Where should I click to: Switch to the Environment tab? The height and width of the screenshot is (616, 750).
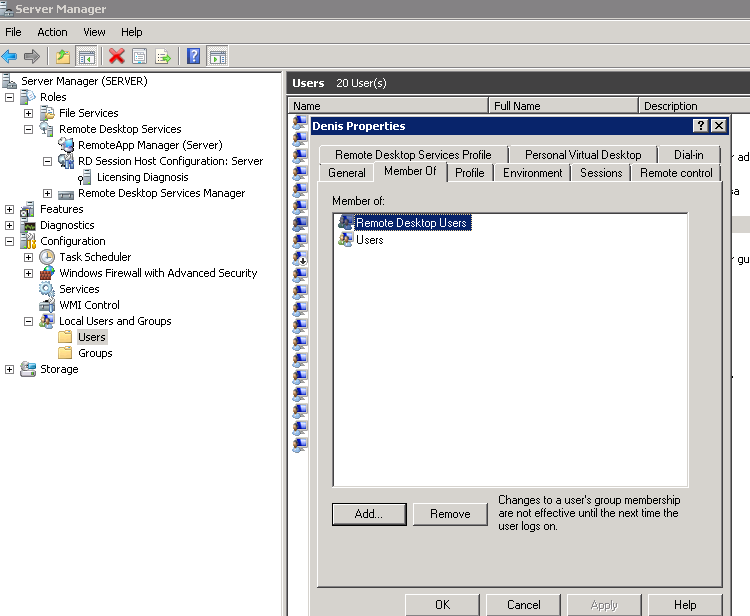coord(532,173)
